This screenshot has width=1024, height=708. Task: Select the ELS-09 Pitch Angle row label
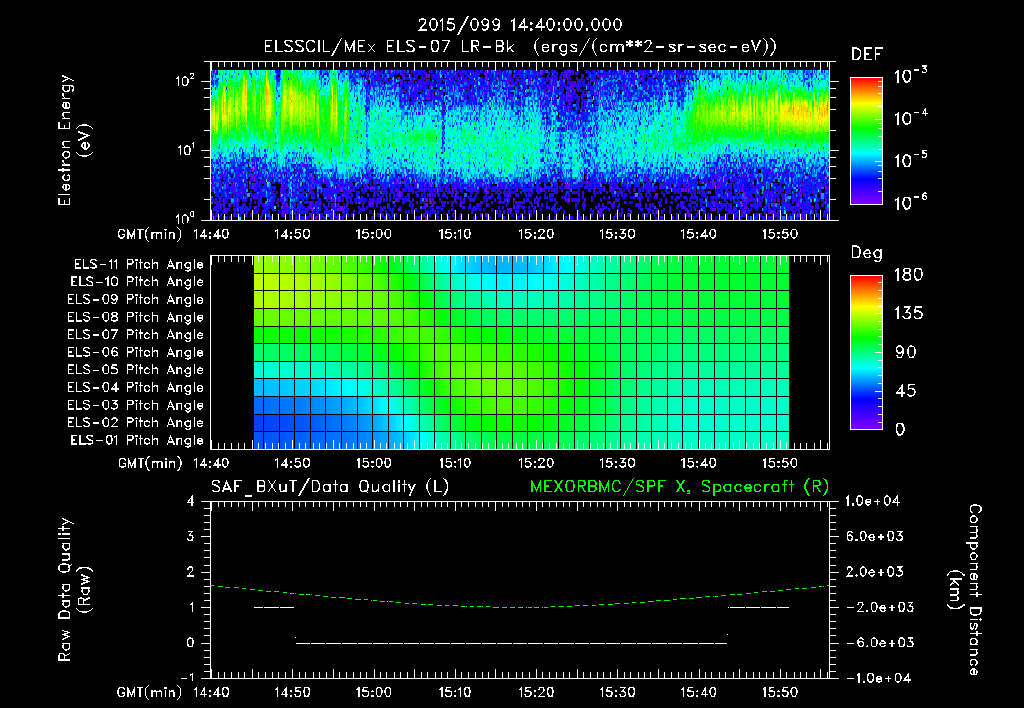pyautogui.click(x=136, y=300)
